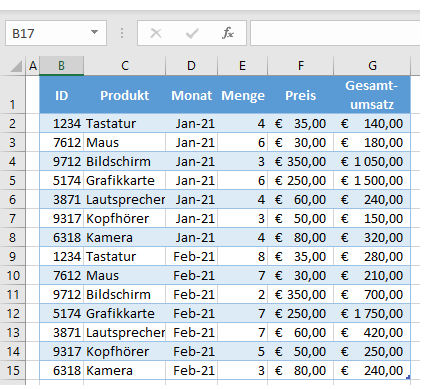Select price € 35,00 in row 2

(x=300, y=123)
